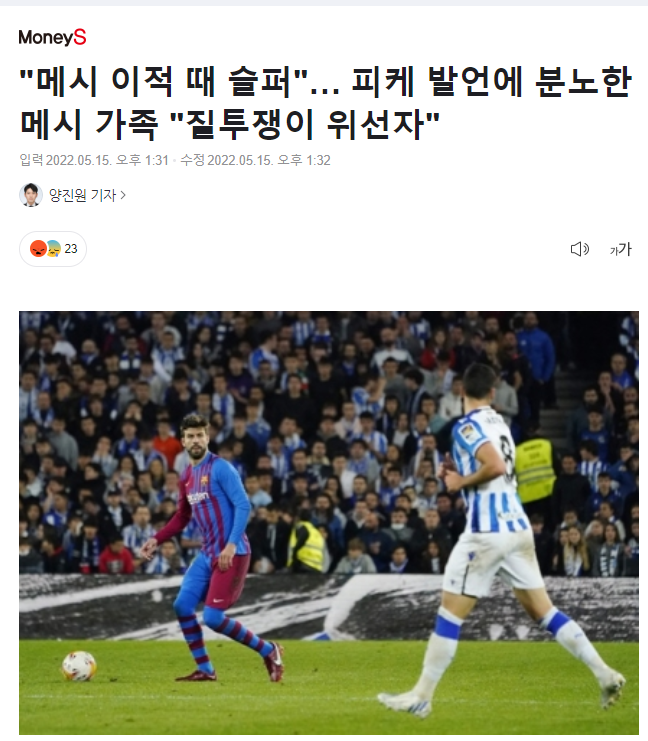Screen dimensions: 648x741
Task: Open font size setting 가가
Action: click(x=620, y=249)
